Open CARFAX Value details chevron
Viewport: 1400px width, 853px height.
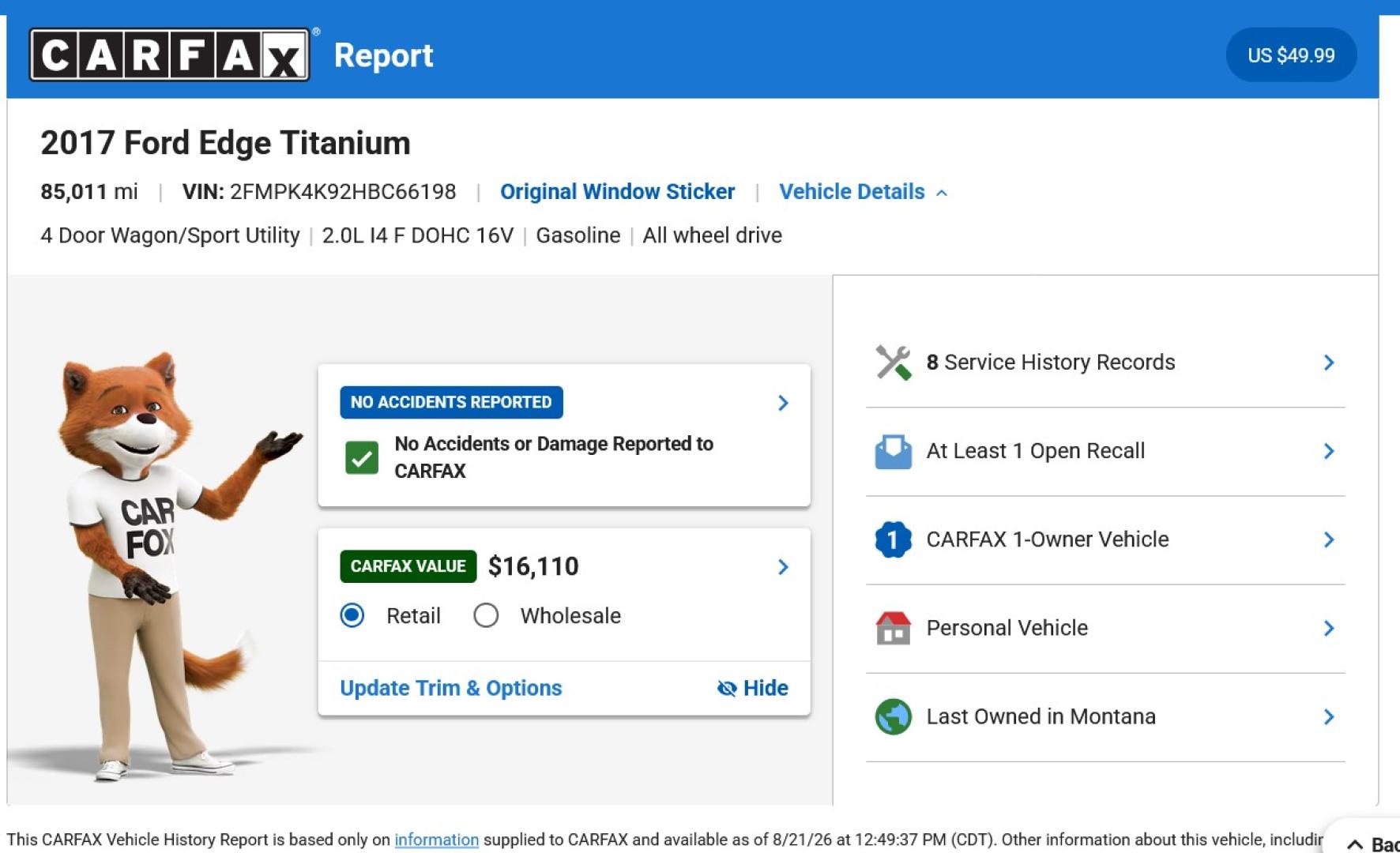tap(783, 567)
